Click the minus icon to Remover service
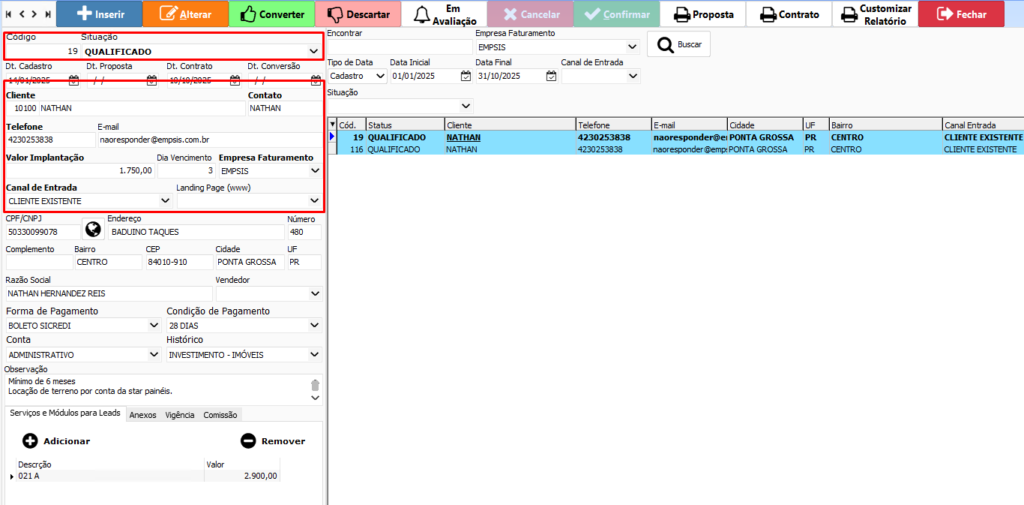The height and width of the screenshot is (505, 1024). click(248, 441)
